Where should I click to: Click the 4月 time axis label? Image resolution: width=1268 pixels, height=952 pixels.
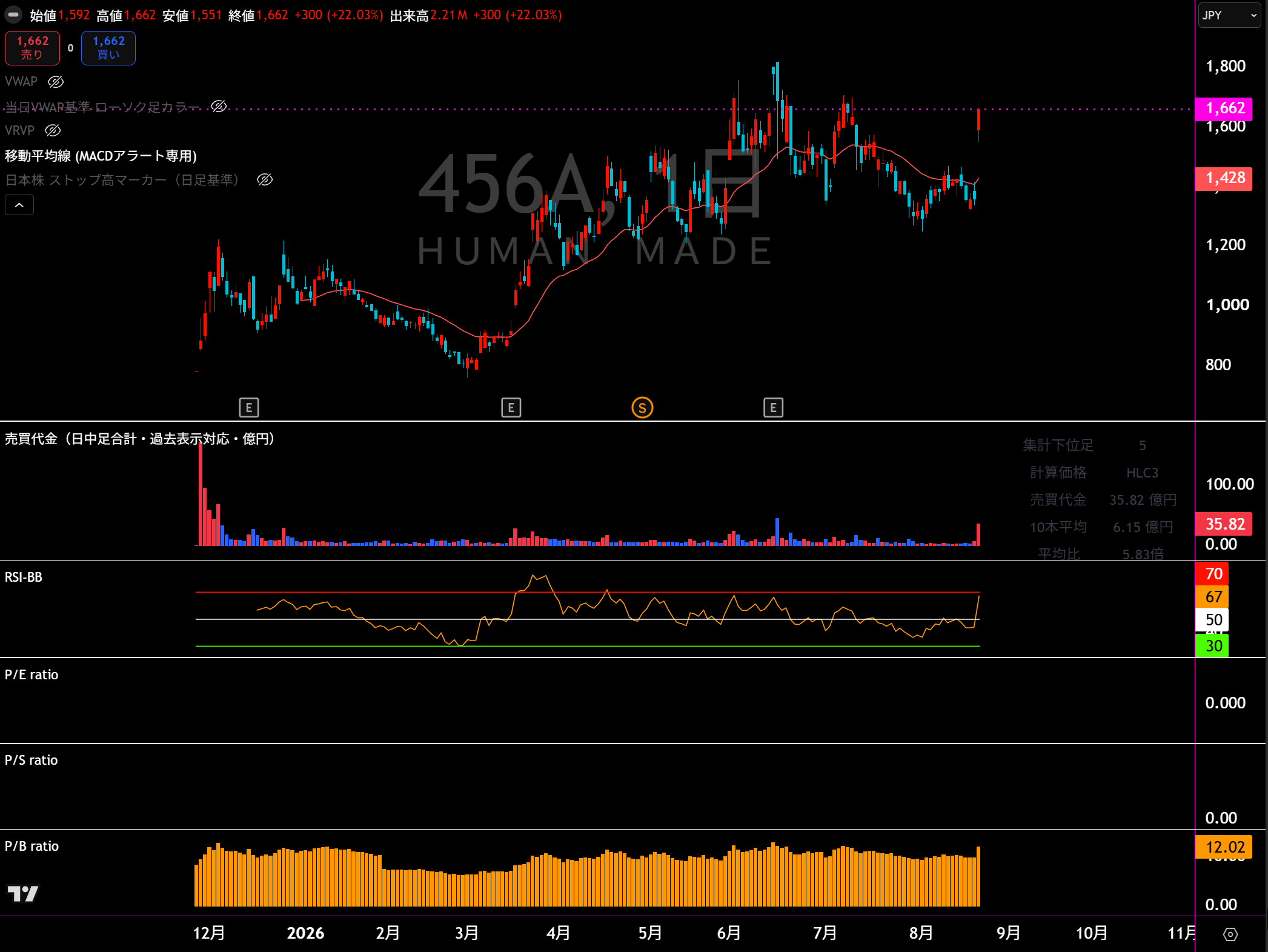click(x=558, y=933)
